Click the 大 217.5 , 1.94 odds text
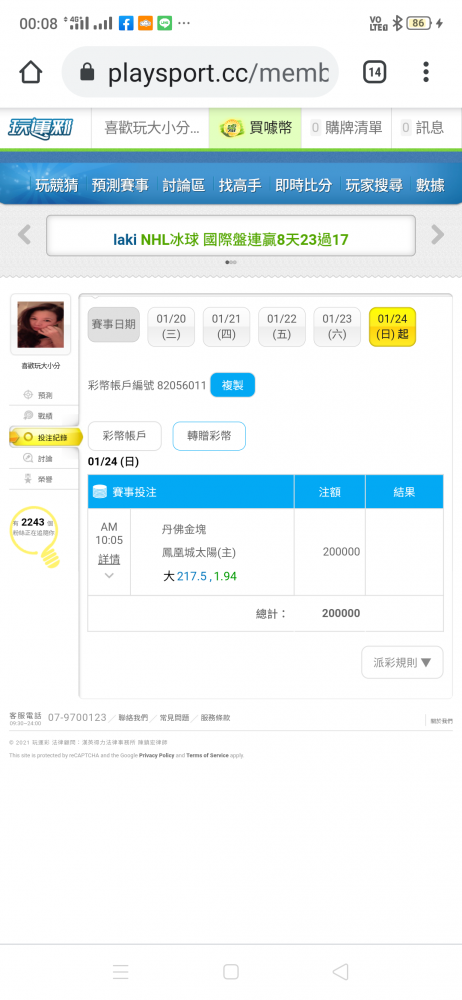The height and width of the screenshot is (1000, 462). (x=200, y=576)
